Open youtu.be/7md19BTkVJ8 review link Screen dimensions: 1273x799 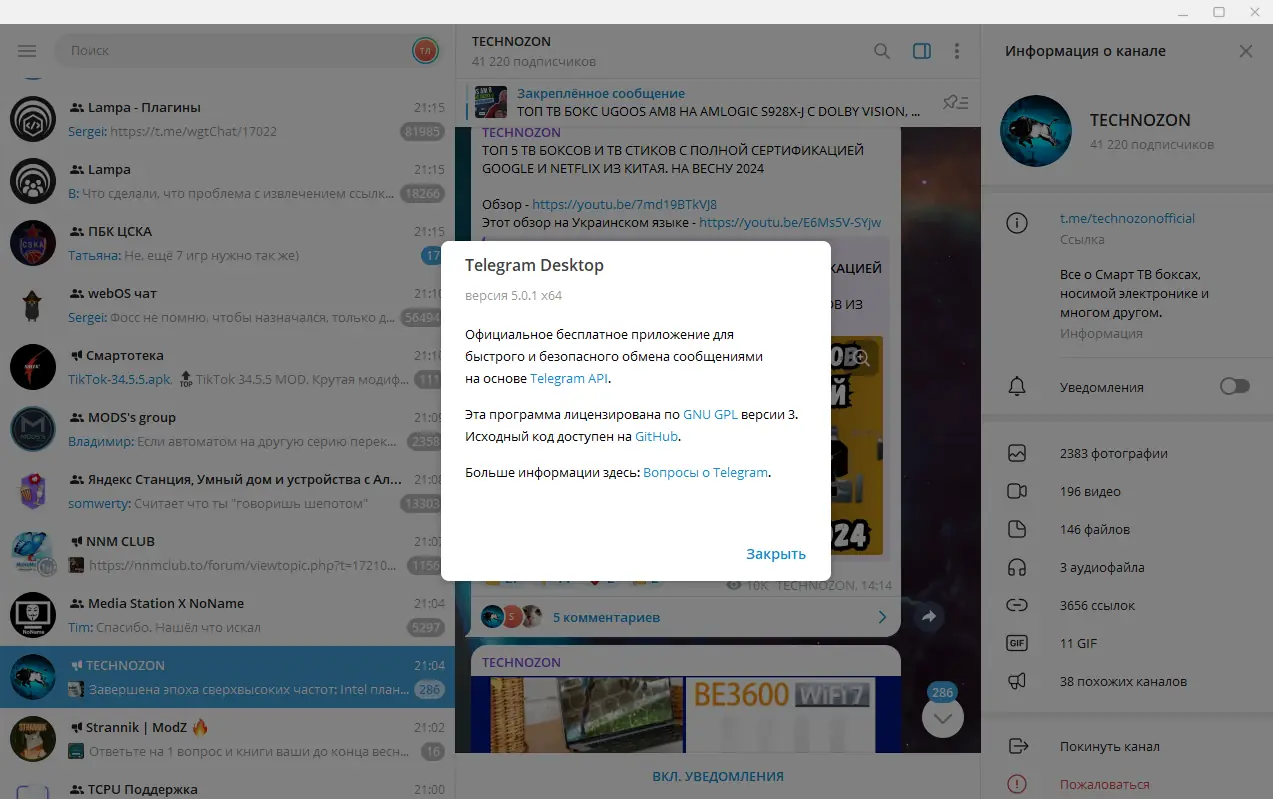pyautogui.click(x=626, y=204)
